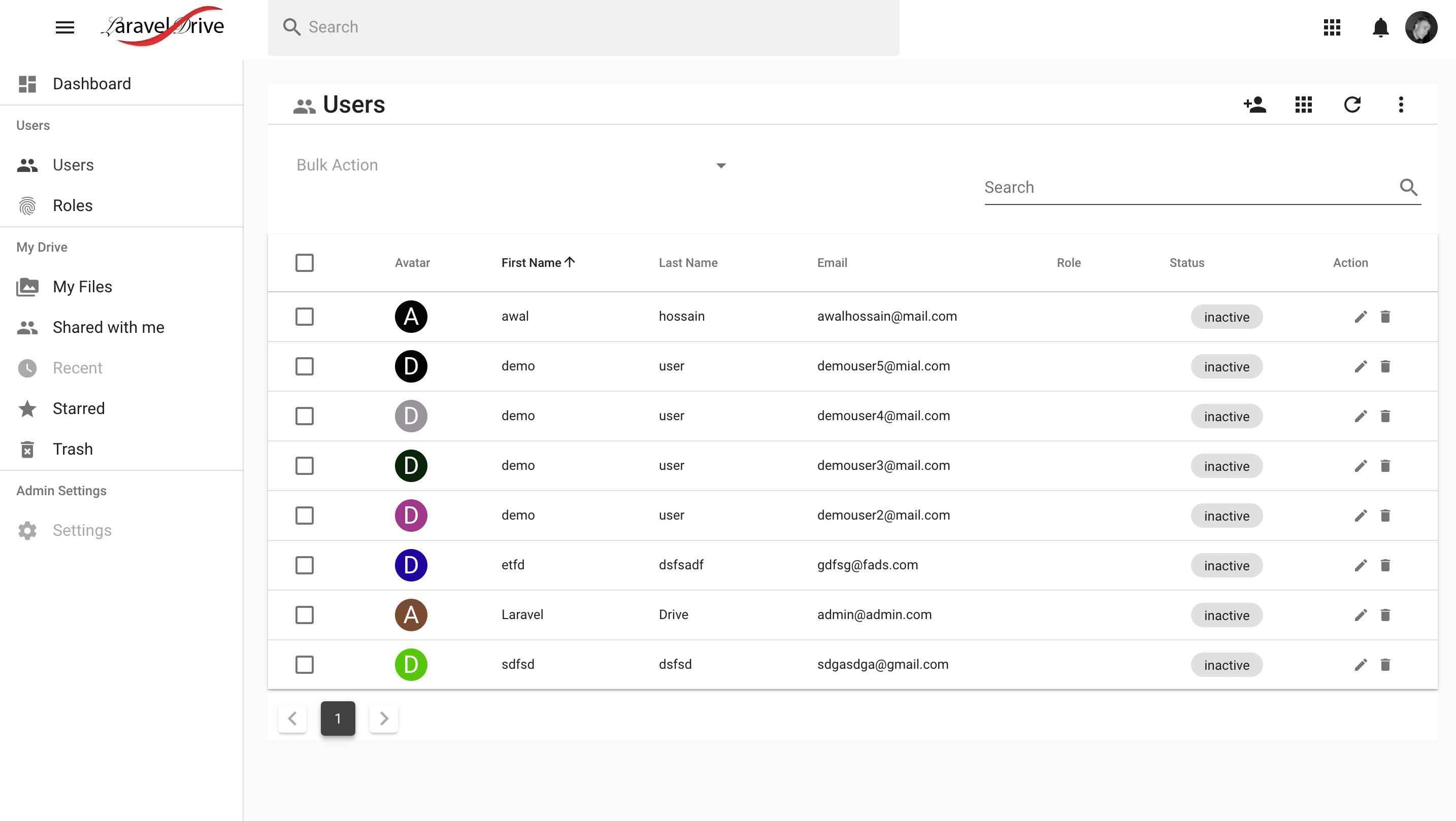Toggle select-all checkbox in table header
The height and width of the screenshot is (821, 1456).
304,263
